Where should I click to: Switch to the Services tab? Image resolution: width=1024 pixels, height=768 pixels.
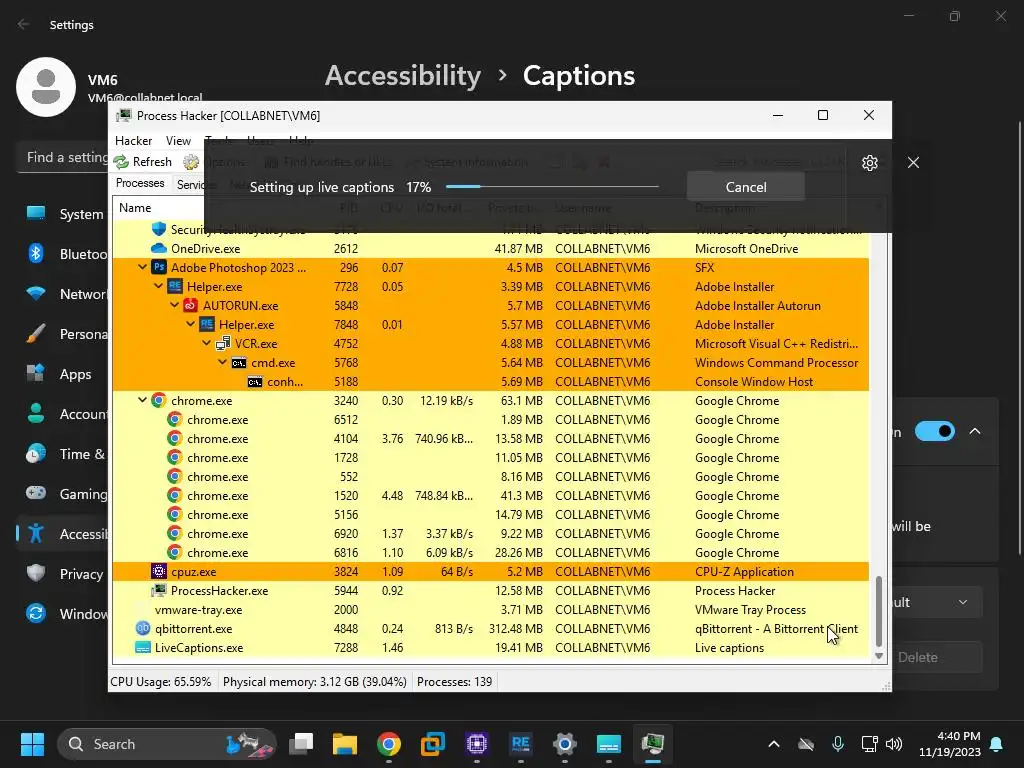point(189,185)
